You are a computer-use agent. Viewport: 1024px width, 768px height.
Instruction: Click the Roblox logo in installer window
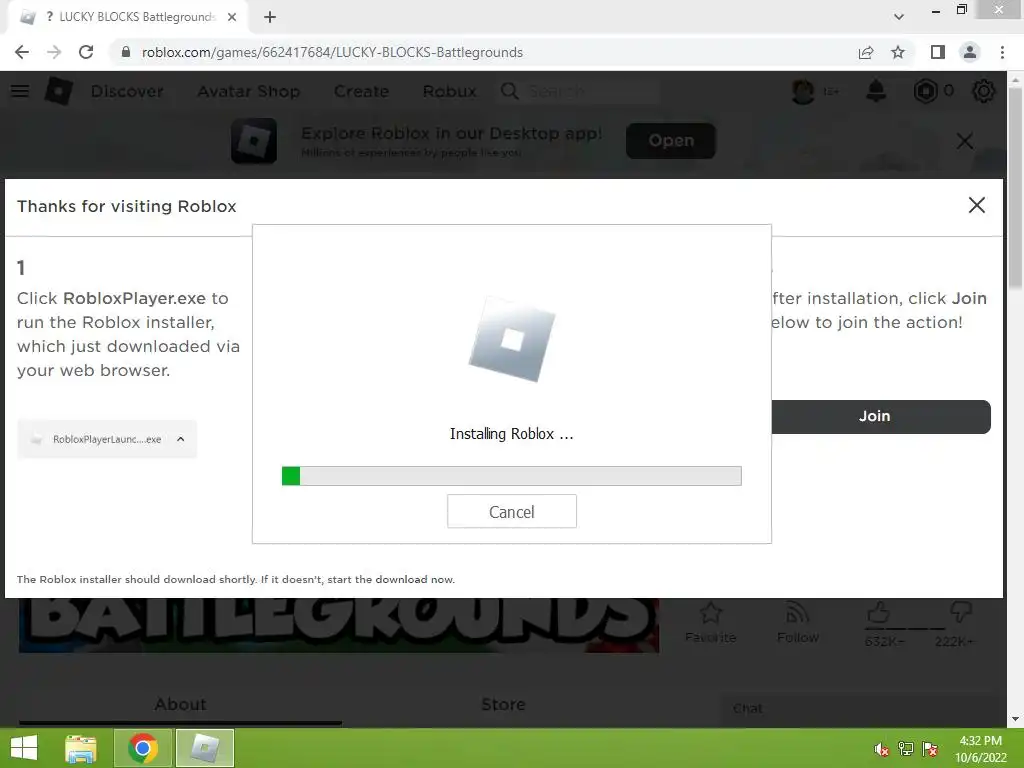pyautogui.click(x=512, y=339)
